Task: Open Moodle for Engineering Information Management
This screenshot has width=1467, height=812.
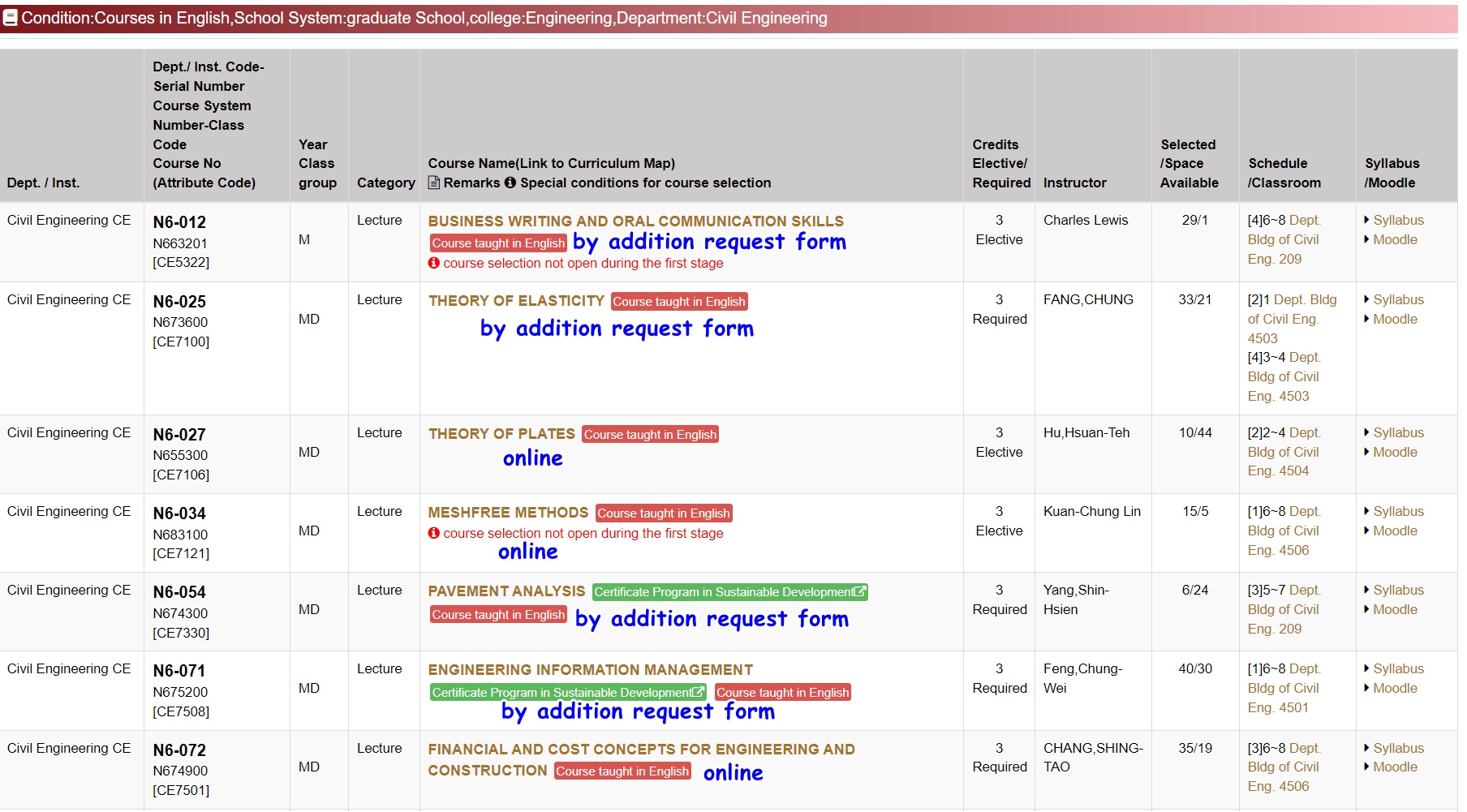Action: 1395,688
